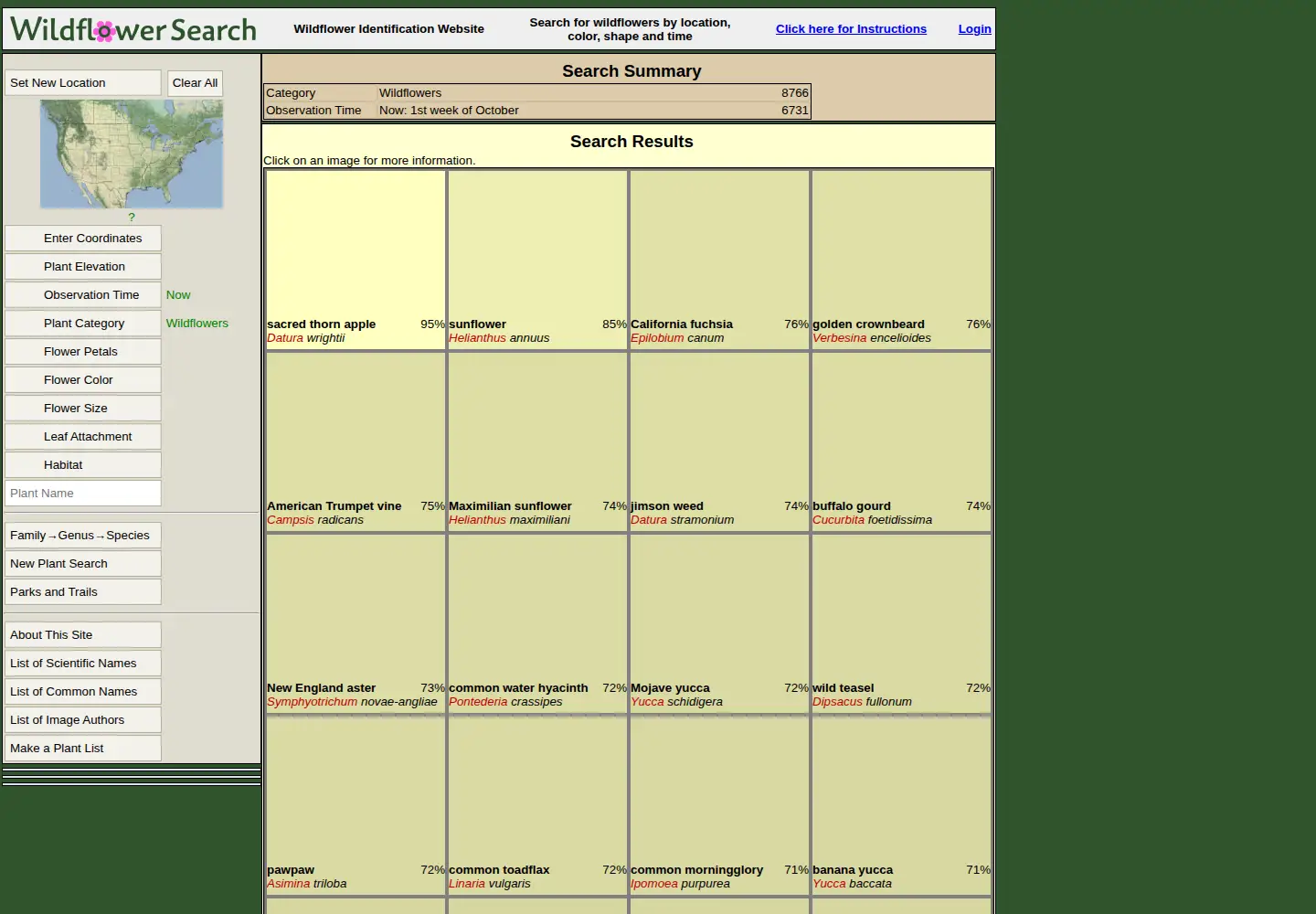Screen dimensions: 1316x914
Task: Open banana yucca result
Action: tap(901, 805)
